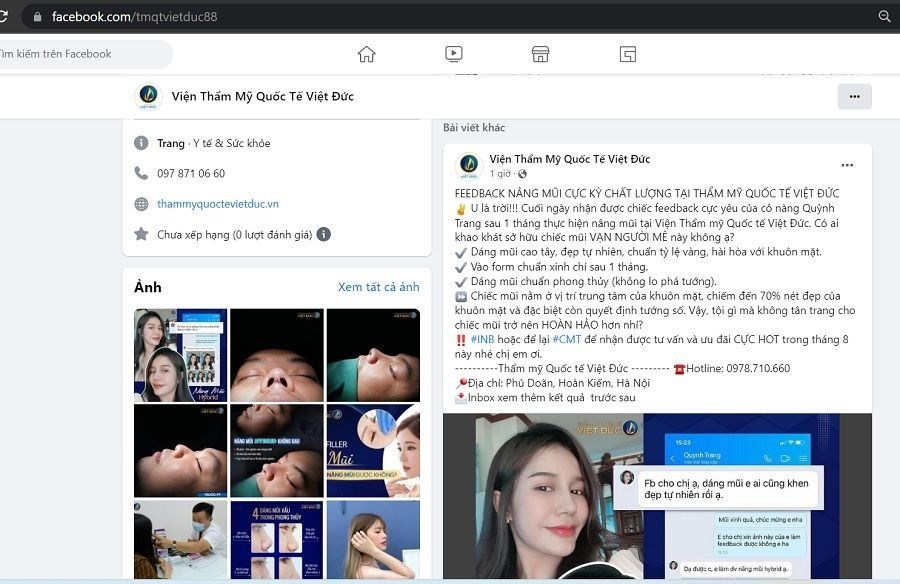Open the page options ellipsis menu
This screenshot has height=584, width=900.
[x=854, y=96]
